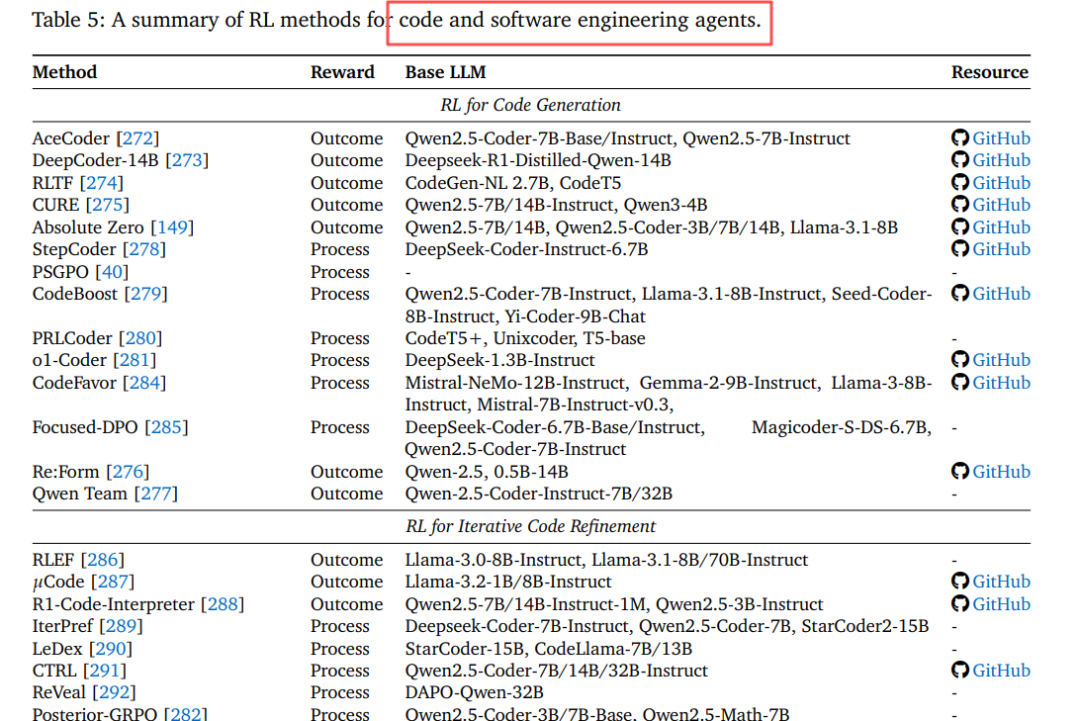Follow GitHub text link for AceCoder

1001,138
